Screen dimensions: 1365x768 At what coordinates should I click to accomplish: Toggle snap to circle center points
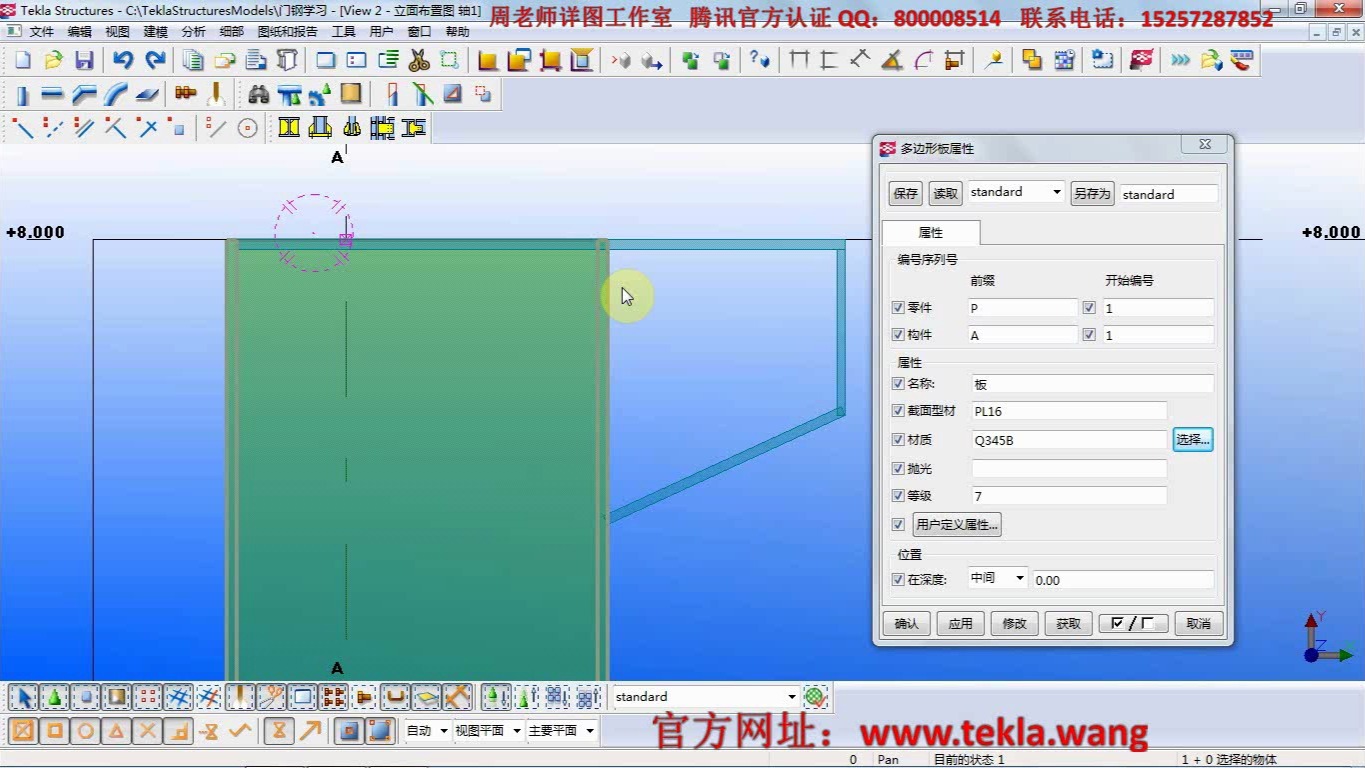86,731
